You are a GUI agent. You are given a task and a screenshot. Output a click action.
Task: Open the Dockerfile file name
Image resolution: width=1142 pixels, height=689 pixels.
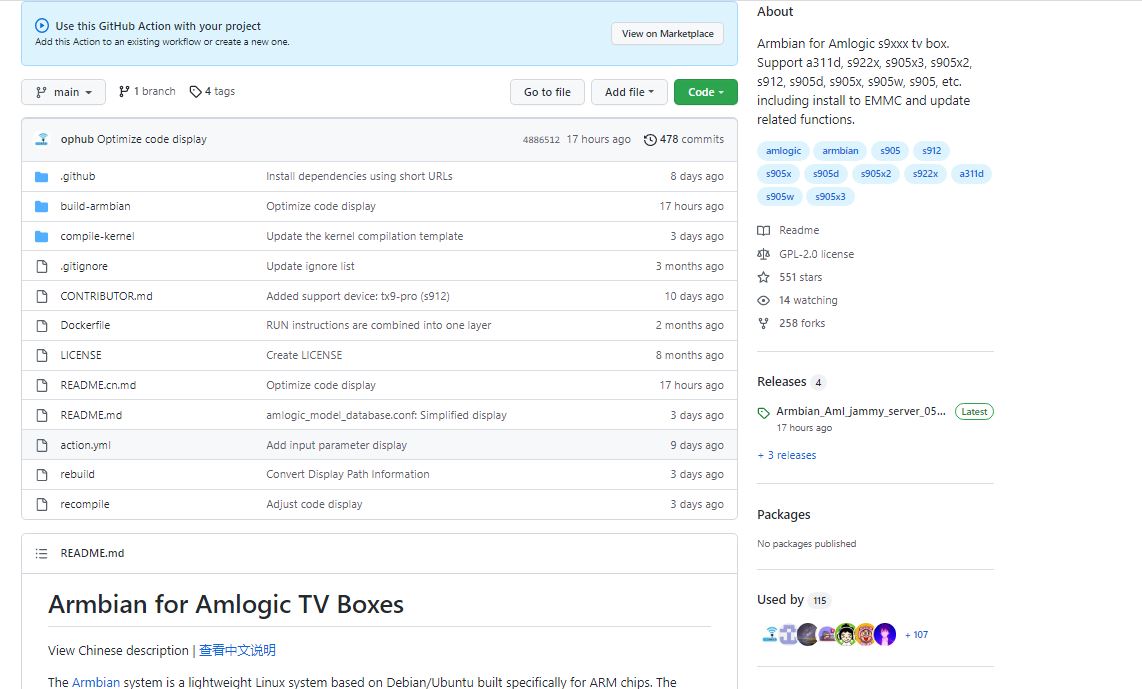point(85,326)
